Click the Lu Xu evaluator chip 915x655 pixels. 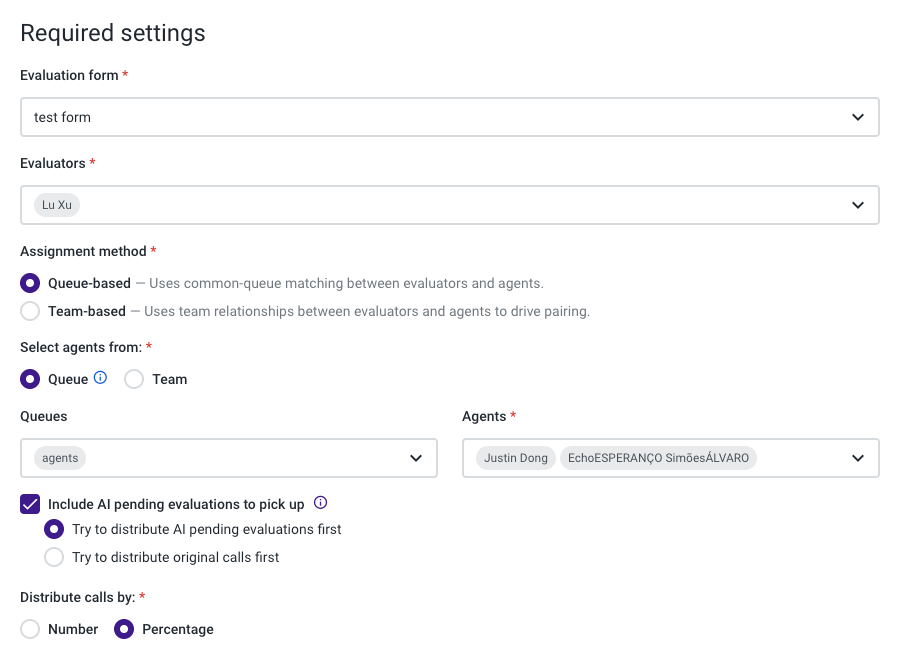pos(57,205)
